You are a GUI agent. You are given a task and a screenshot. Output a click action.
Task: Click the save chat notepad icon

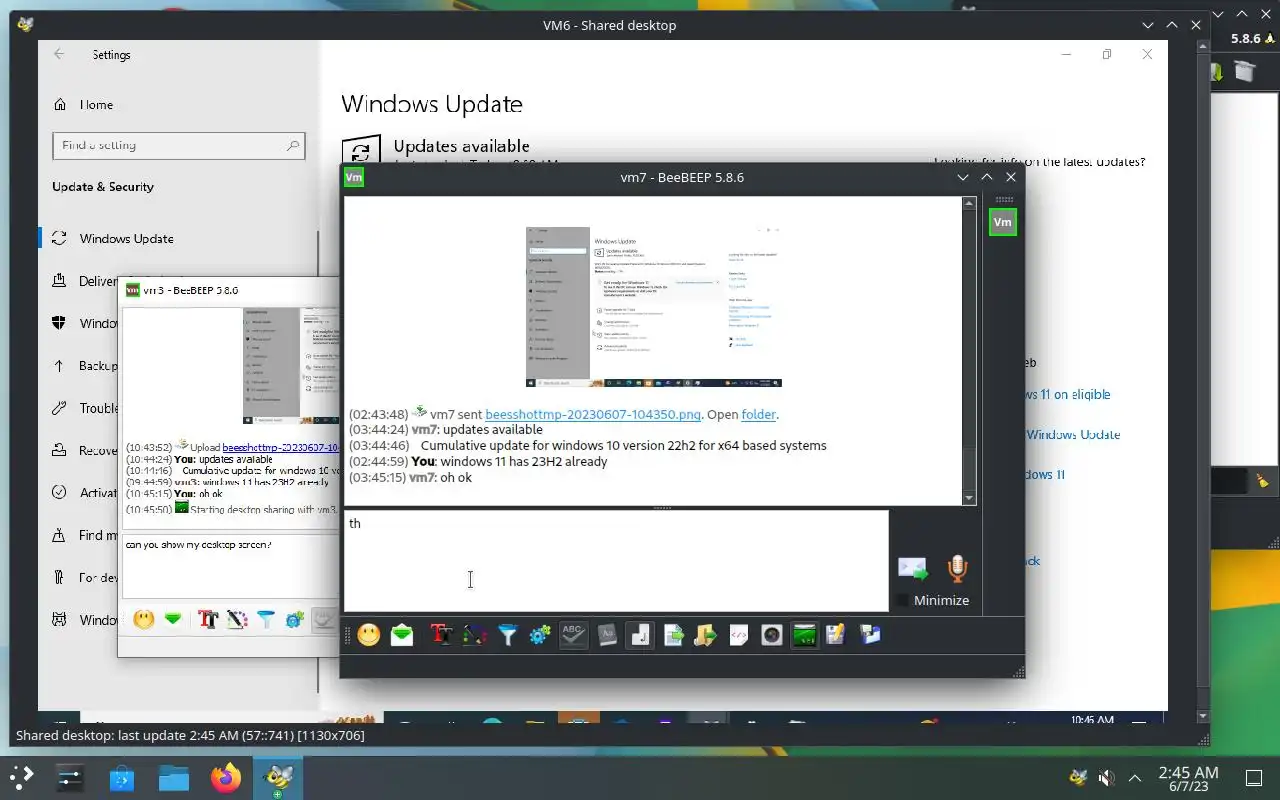(x=836, y=635)
